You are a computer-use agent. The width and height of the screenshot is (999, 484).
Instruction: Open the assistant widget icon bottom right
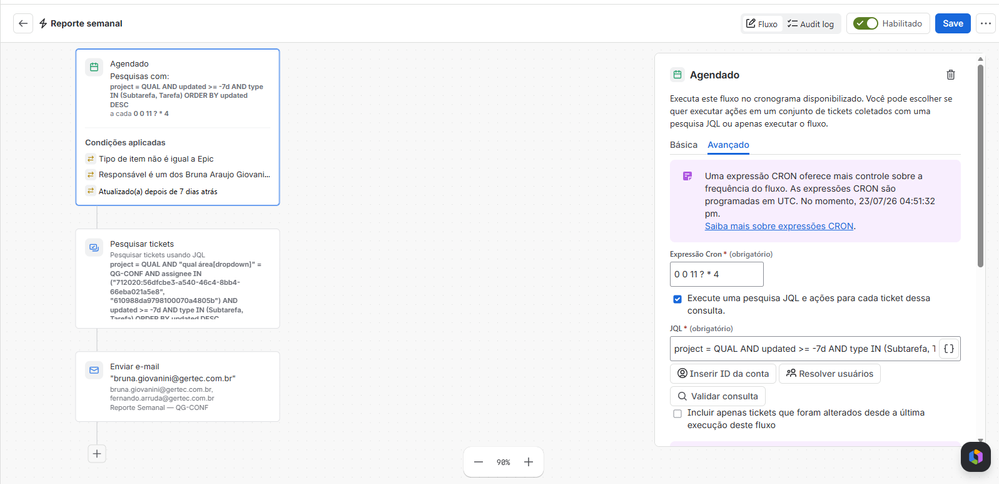[975, 457]
